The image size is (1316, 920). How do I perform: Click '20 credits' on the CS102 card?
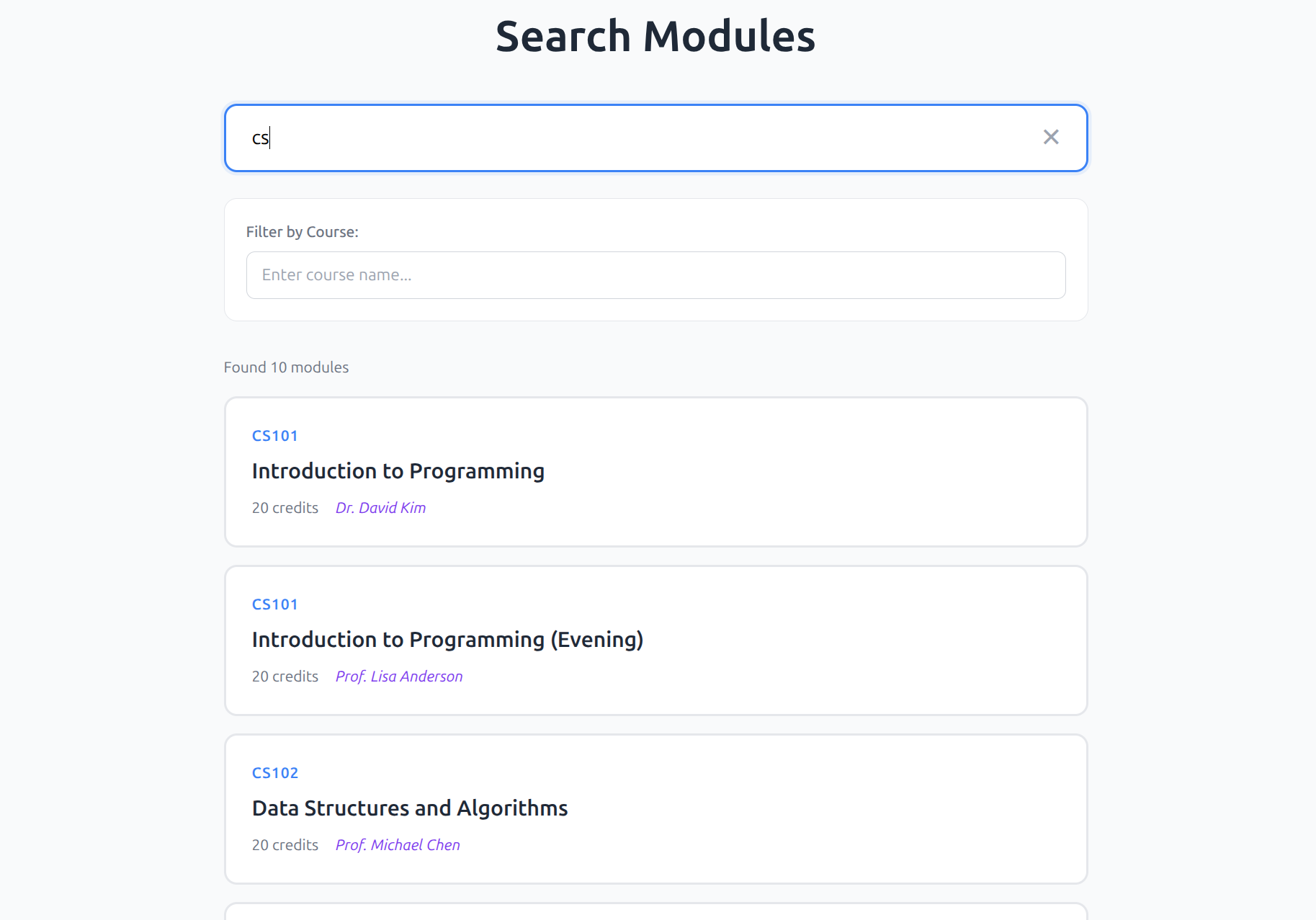(x=285, y=845)
